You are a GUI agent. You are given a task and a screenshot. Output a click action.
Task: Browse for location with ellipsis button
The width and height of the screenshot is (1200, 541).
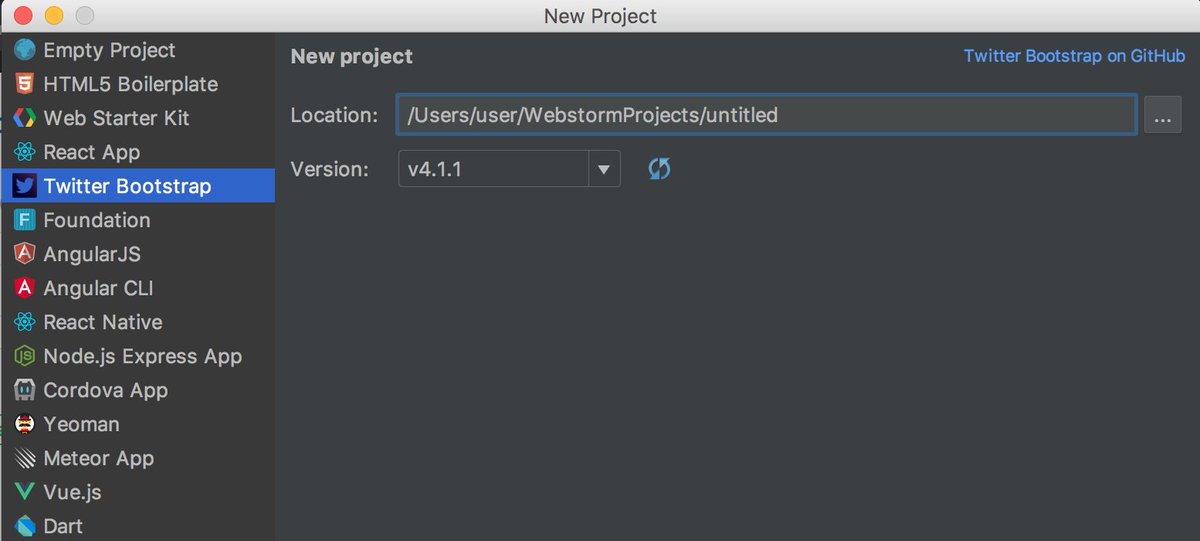[1161, 115]
